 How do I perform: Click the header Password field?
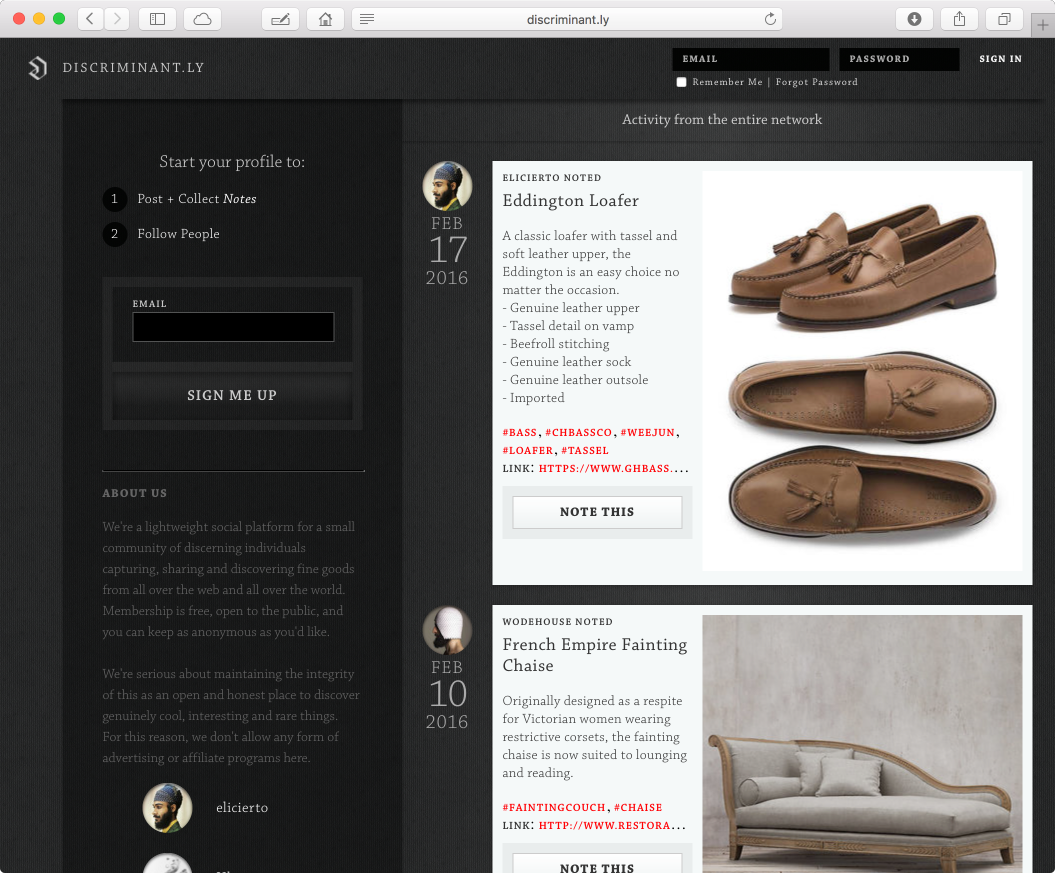click(x=898, y=59)
